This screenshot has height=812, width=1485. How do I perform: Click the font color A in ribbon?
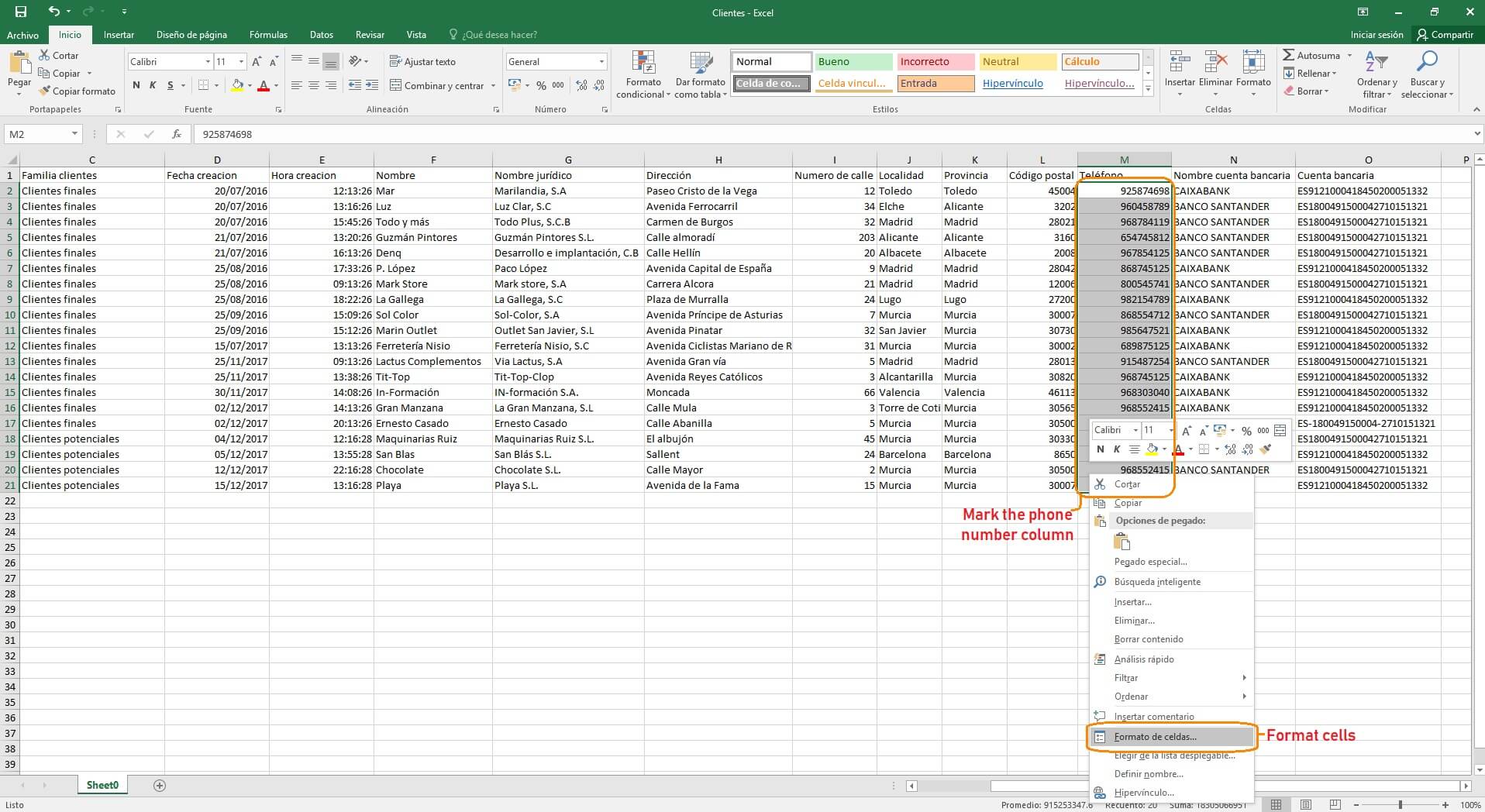(264, 85)
